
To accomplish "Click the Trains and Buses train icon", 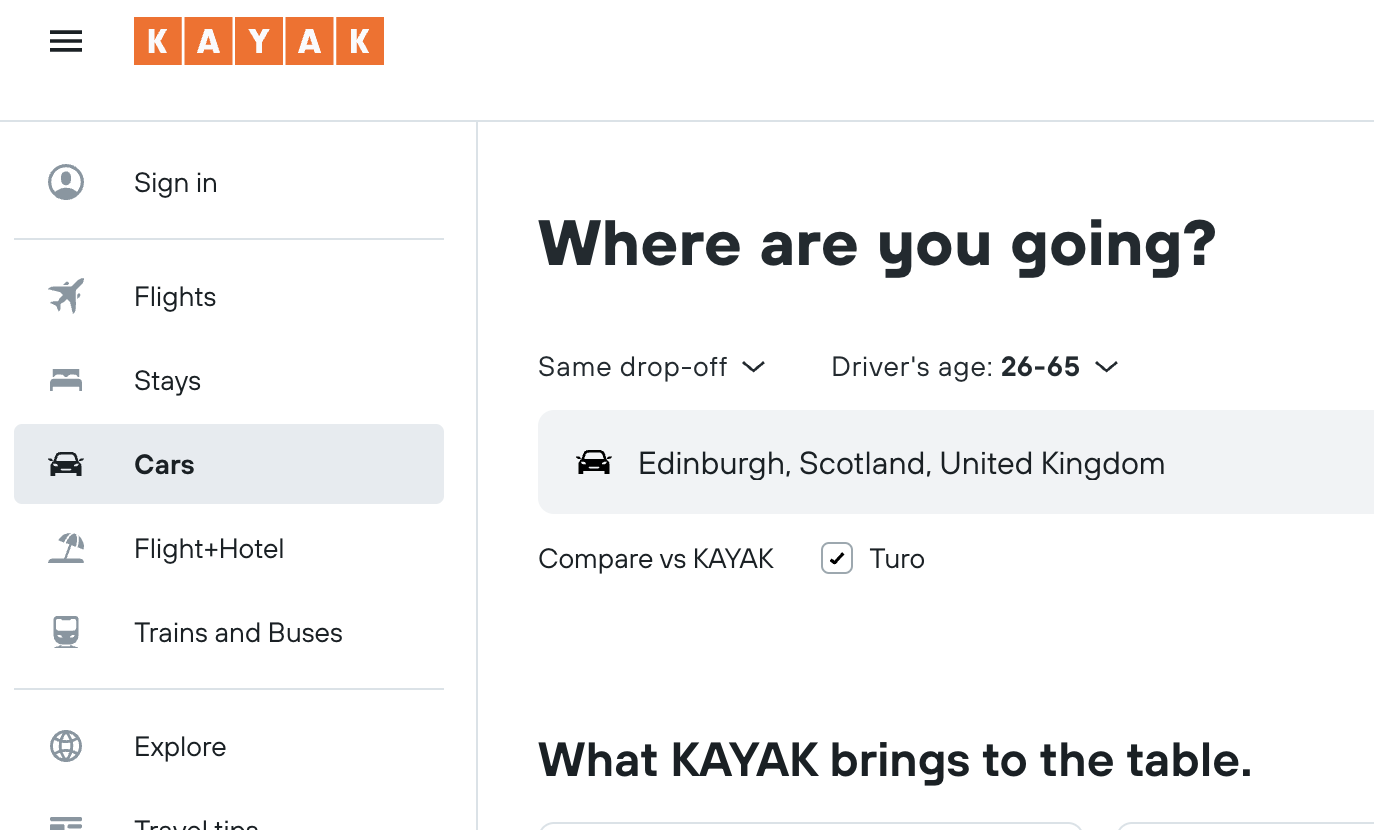I will click(x=66, y=632).
